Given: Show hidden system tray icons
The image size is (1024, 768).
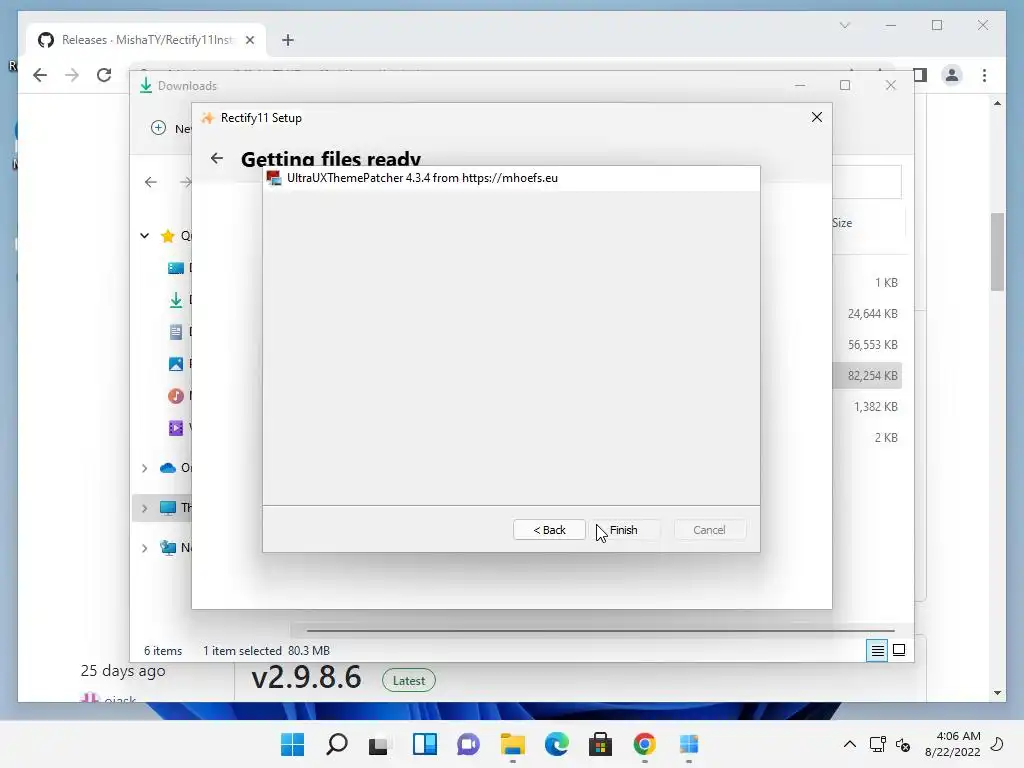Looking at the screenshot, I should (850, 744).
